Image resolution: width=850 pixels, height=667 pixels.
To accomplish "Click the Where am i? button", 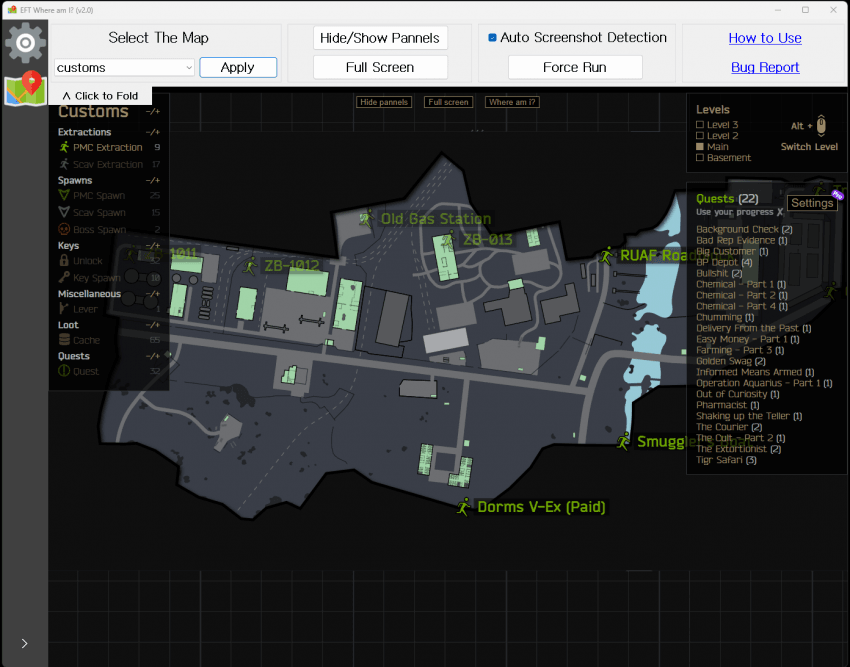I will pyautogui.click(x=512, y=102).
